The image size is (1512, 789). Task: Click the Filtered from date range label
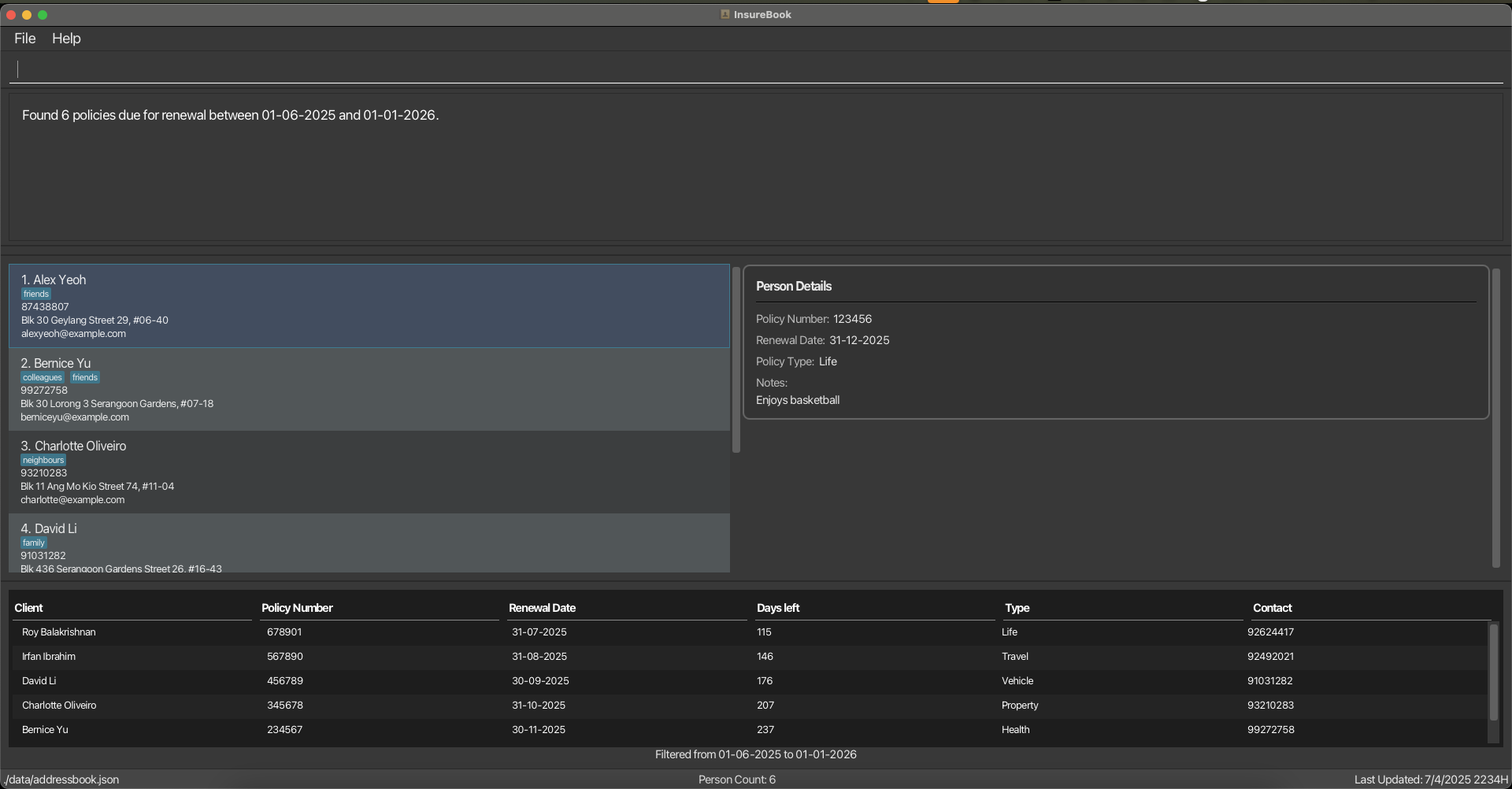tap(756, 754)
